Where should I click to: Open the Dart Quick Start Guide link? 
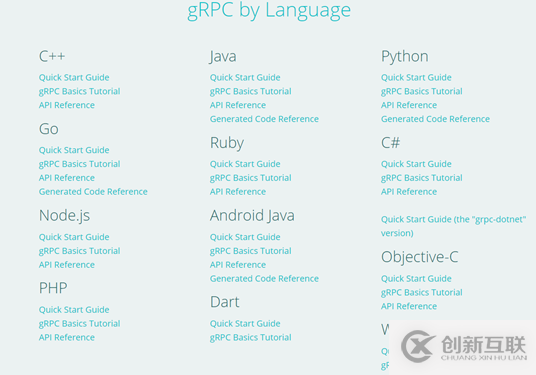pyautogui.click(x=245, y=324)
